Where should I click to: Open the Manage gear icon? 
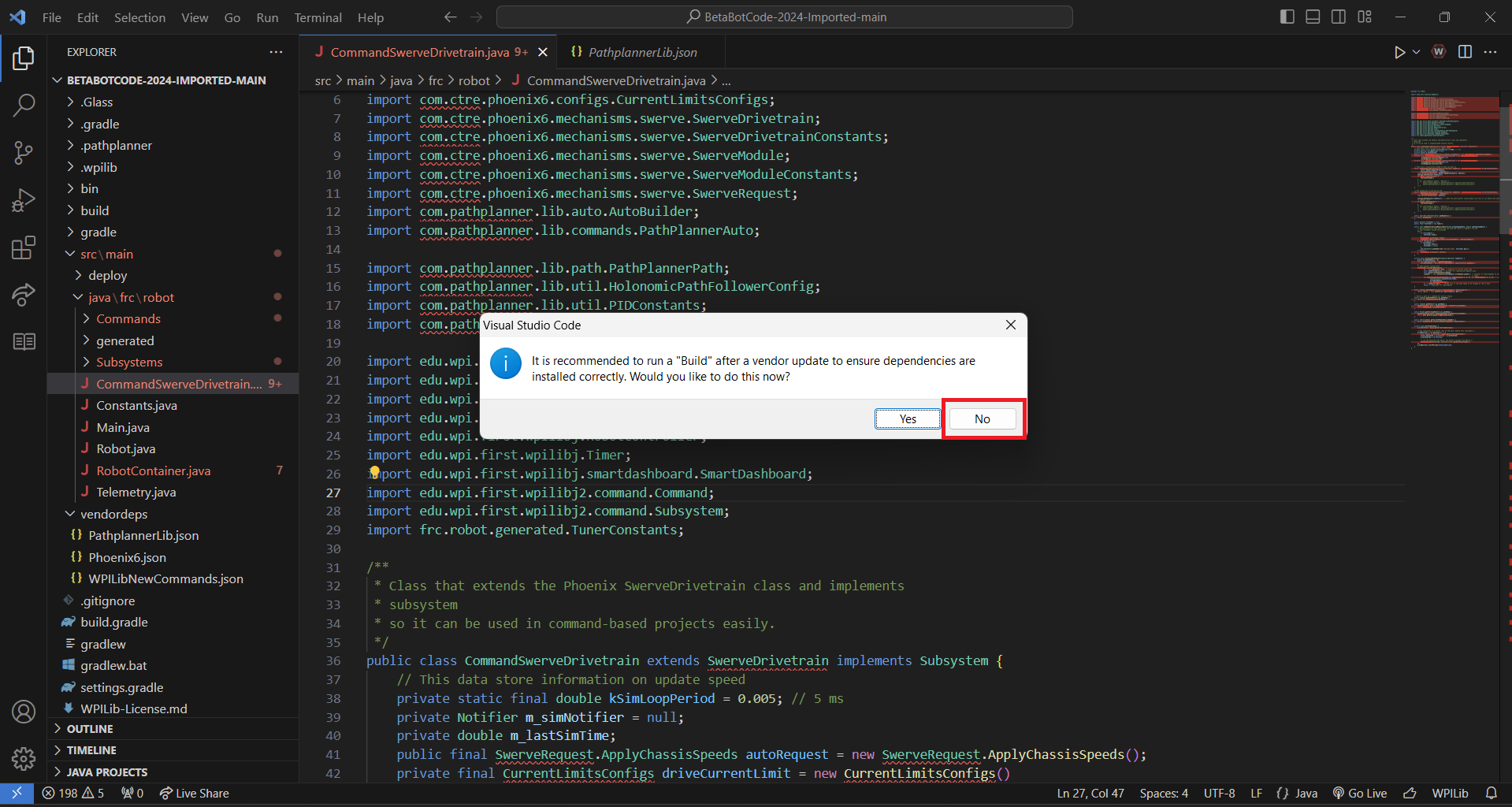[24, 758]
